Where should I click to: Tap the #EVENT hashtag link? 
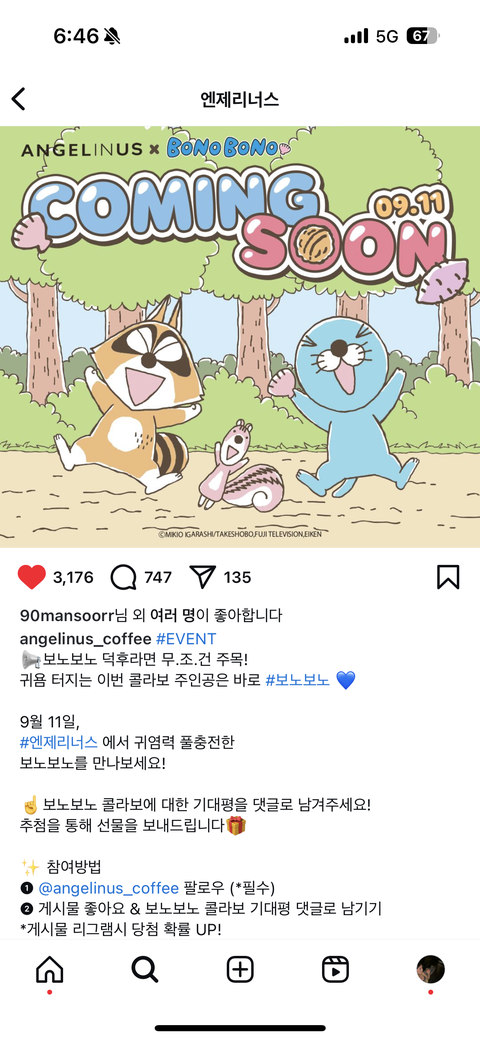coord(186,639)
